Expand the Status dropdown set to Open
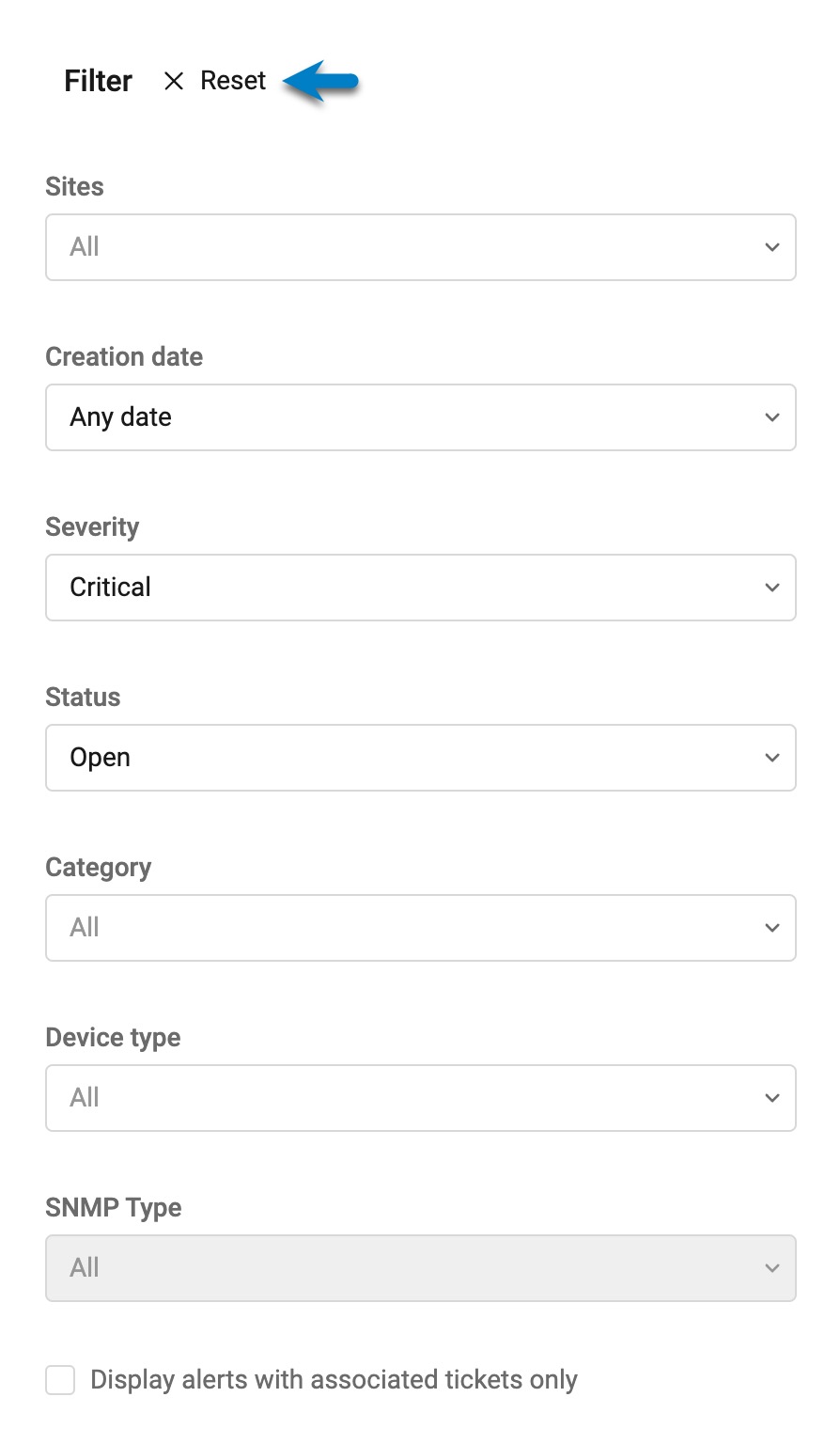 [x=421, y=758]
